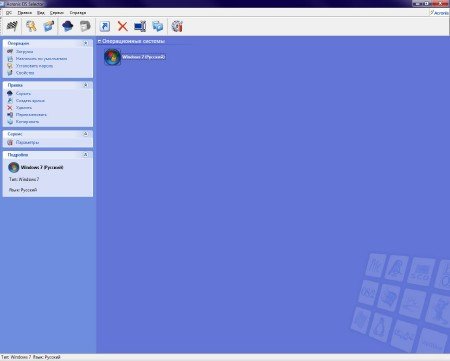Screen dimensions: 450x361
Task: Click the gear options toolbar icon
Action: [177, 26]
